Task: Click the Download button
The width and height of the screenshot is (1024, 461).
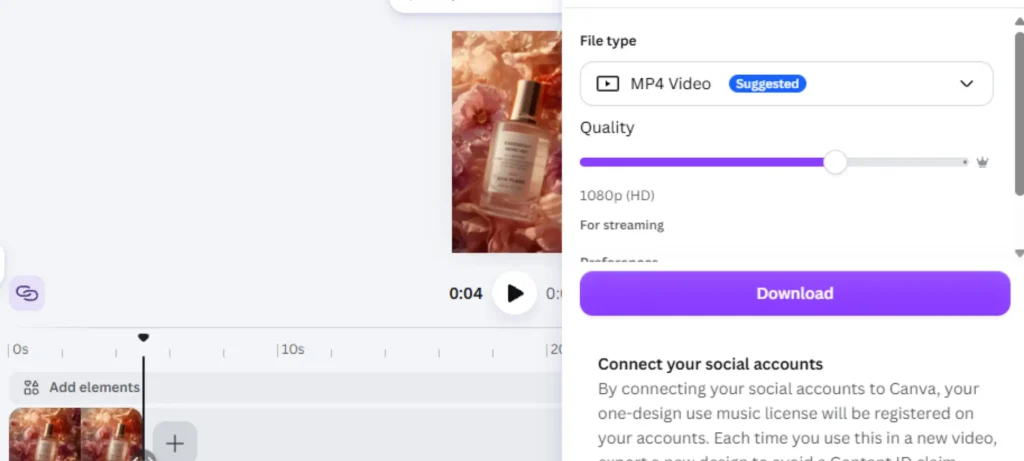Action: [795, 293]
